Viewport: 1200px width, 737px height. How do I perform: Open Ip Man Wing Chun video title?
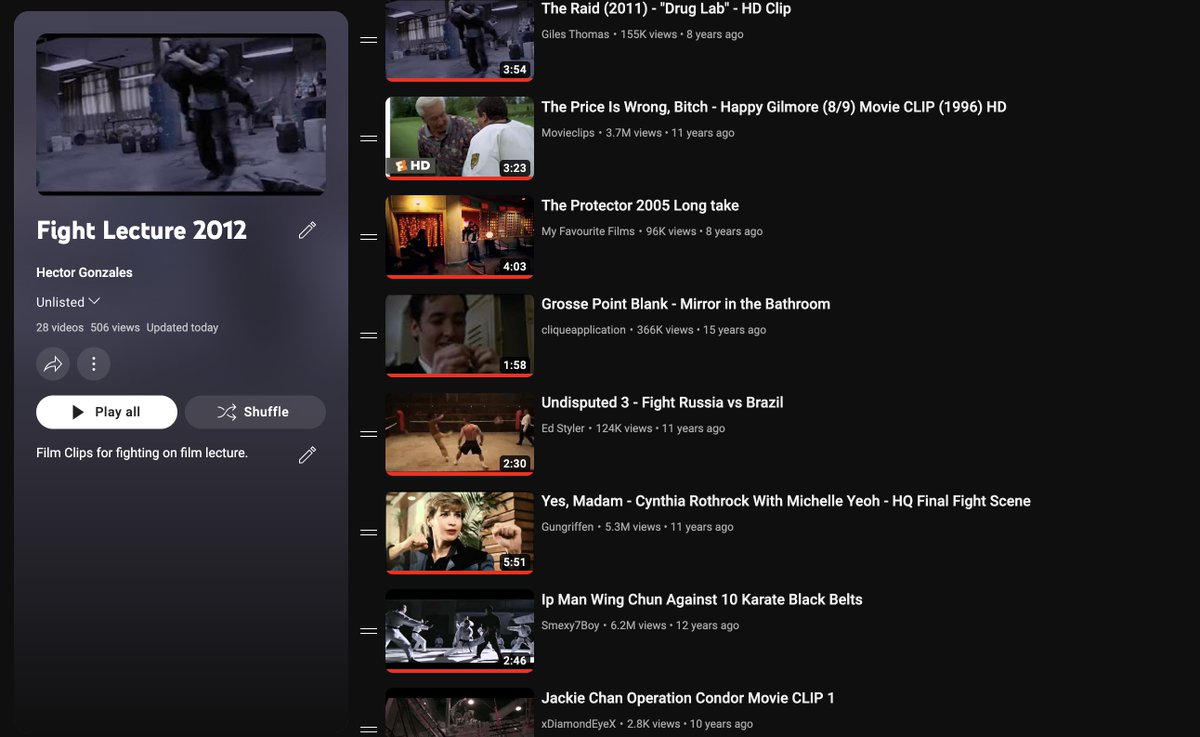point(702,600)
